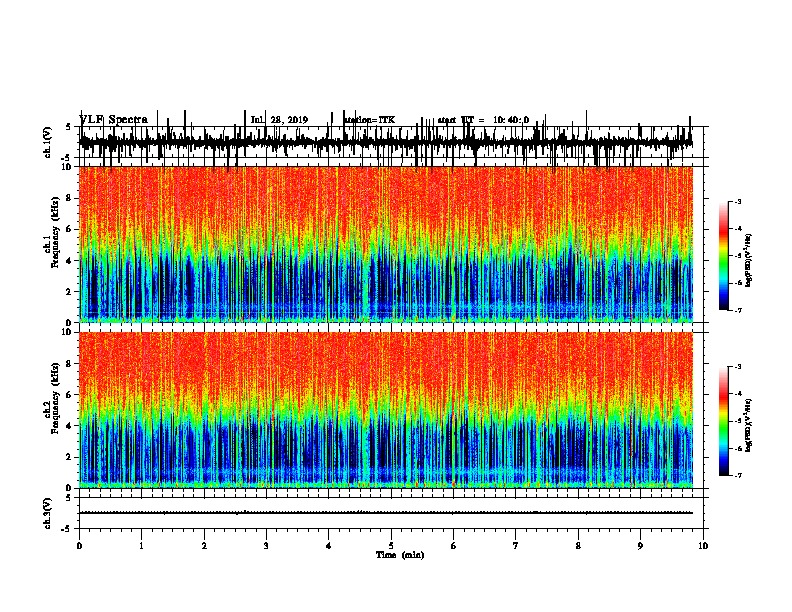Viewport: 792px width, 612px height.
Task: Click time axis tick label "8"
Action: [578, 546]
